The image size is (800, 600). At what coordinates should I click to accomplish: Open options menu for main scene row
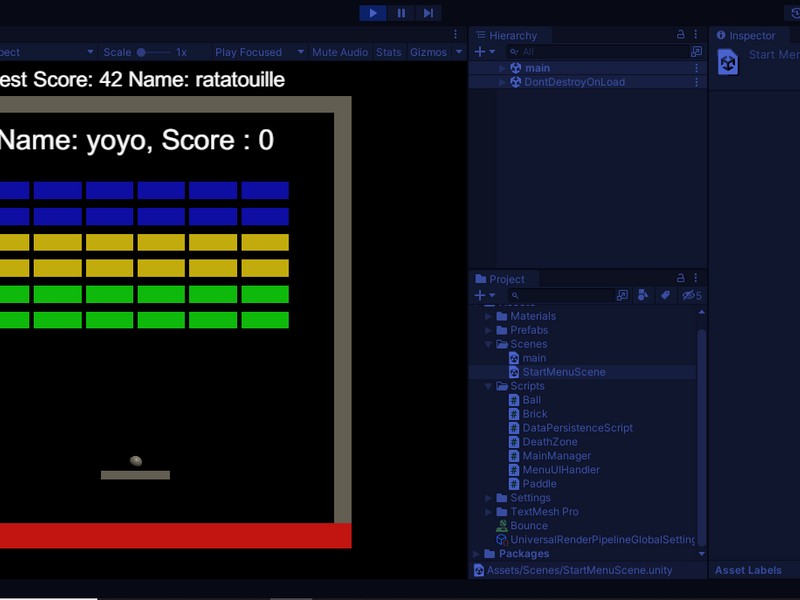click(697, 68)
